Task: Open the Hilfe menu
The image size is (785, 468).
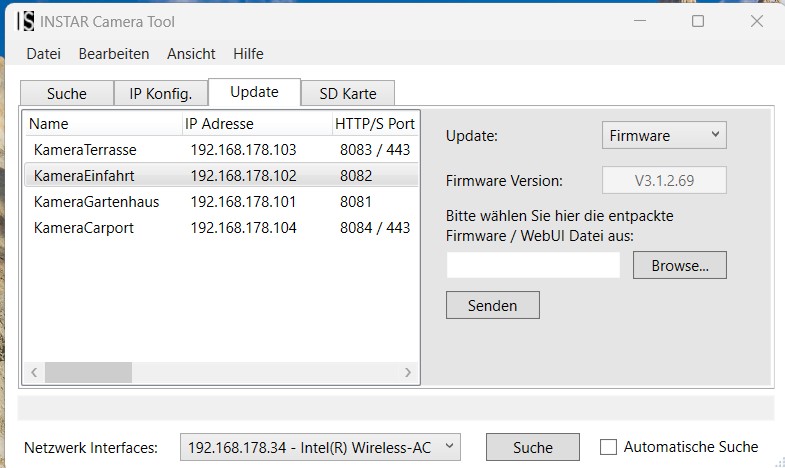Action: tap(248, 54)
